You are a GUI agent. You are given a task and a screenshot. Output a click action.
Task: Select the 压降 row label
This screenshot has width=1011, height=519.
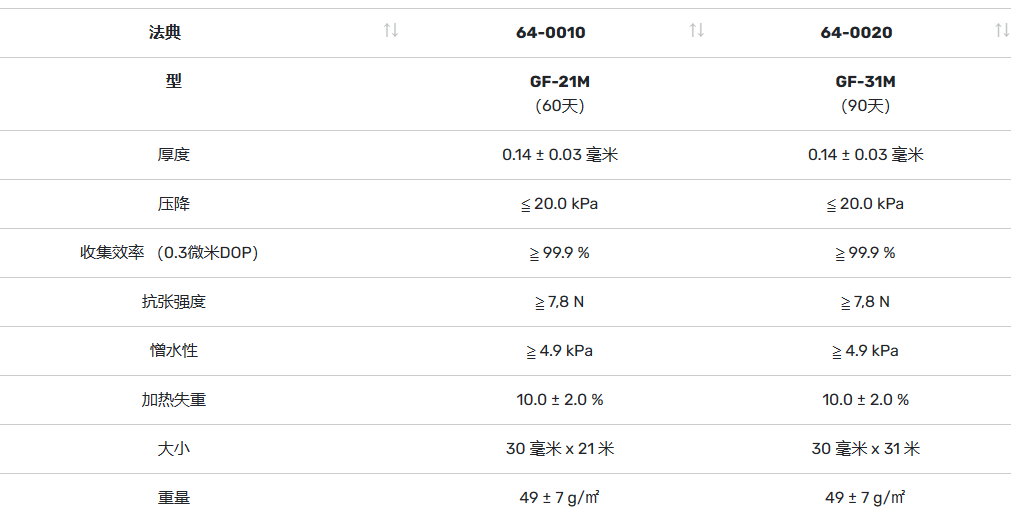[x=173, y=204]
